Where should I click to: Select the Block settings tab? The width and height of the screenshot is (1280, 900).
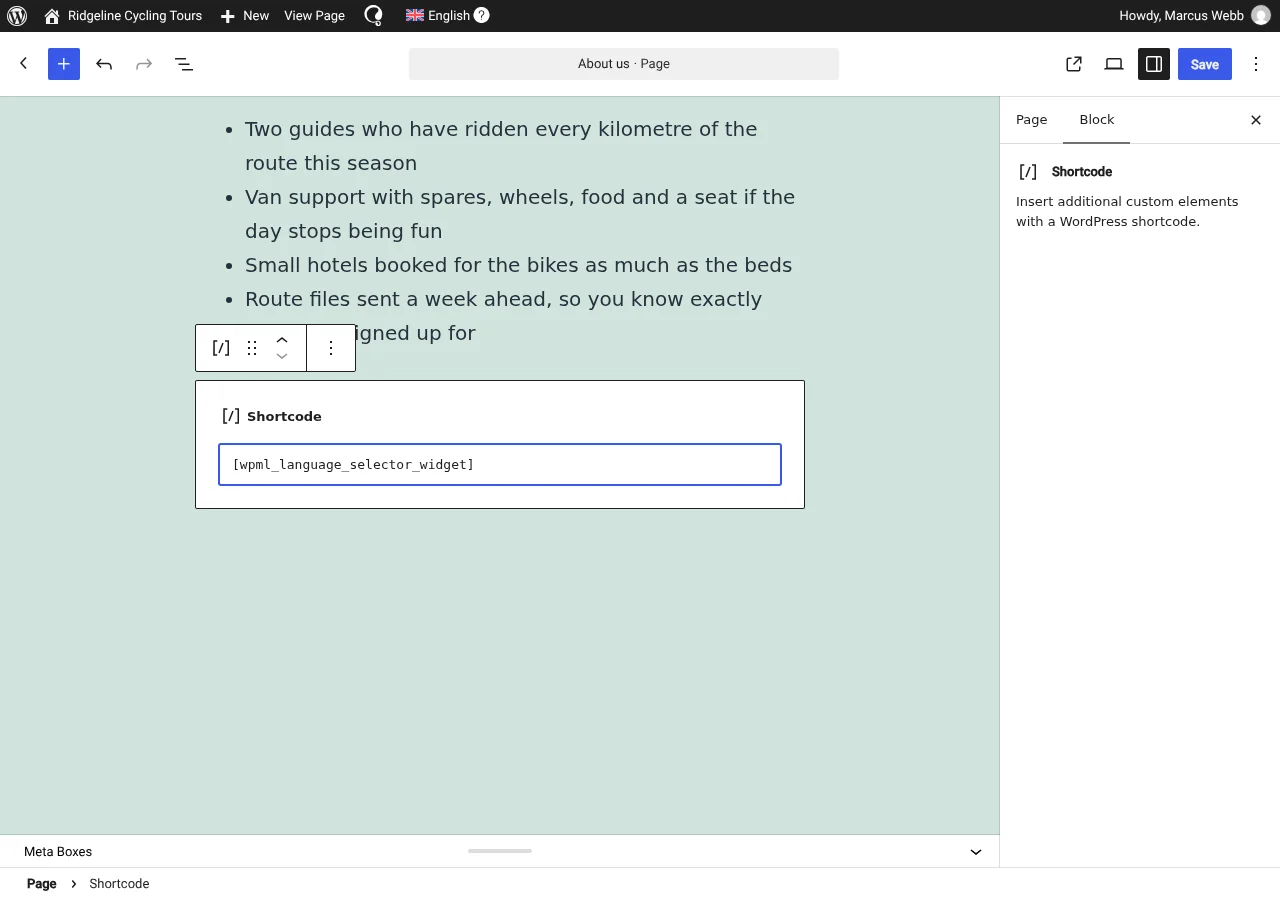1097,120
